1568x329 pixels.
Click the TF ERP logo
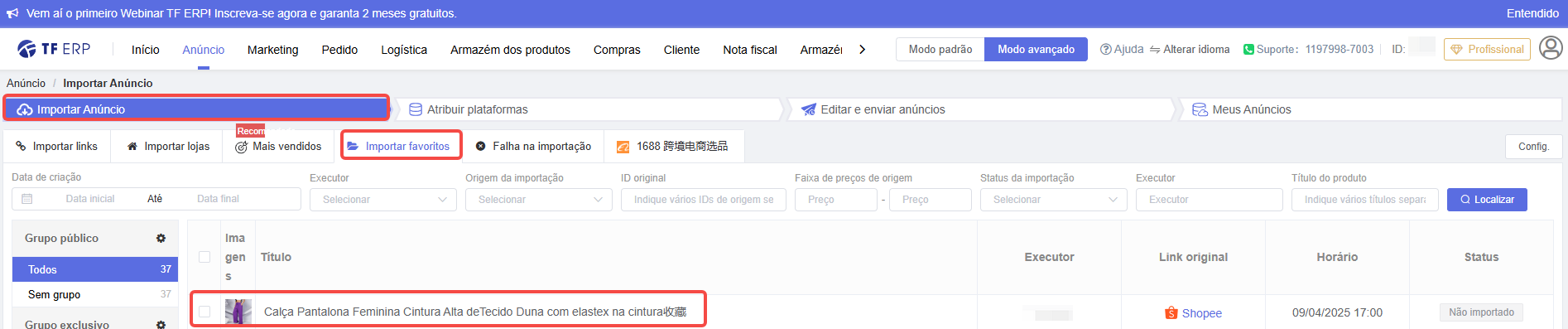(54, 49)
